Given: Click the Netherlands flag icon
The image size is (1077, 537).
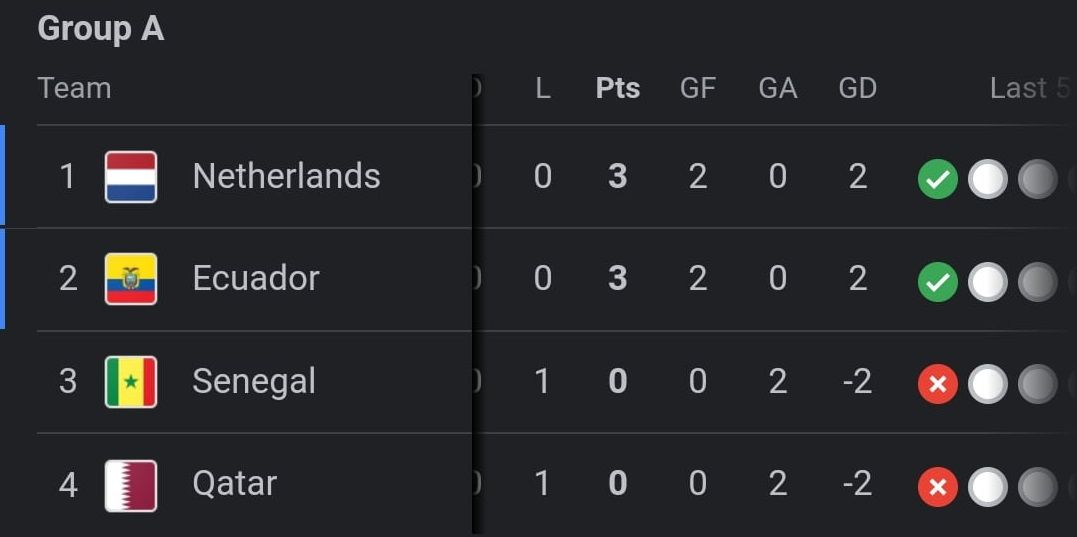Looking at the screenshot, I should click(x=131, y=177).
